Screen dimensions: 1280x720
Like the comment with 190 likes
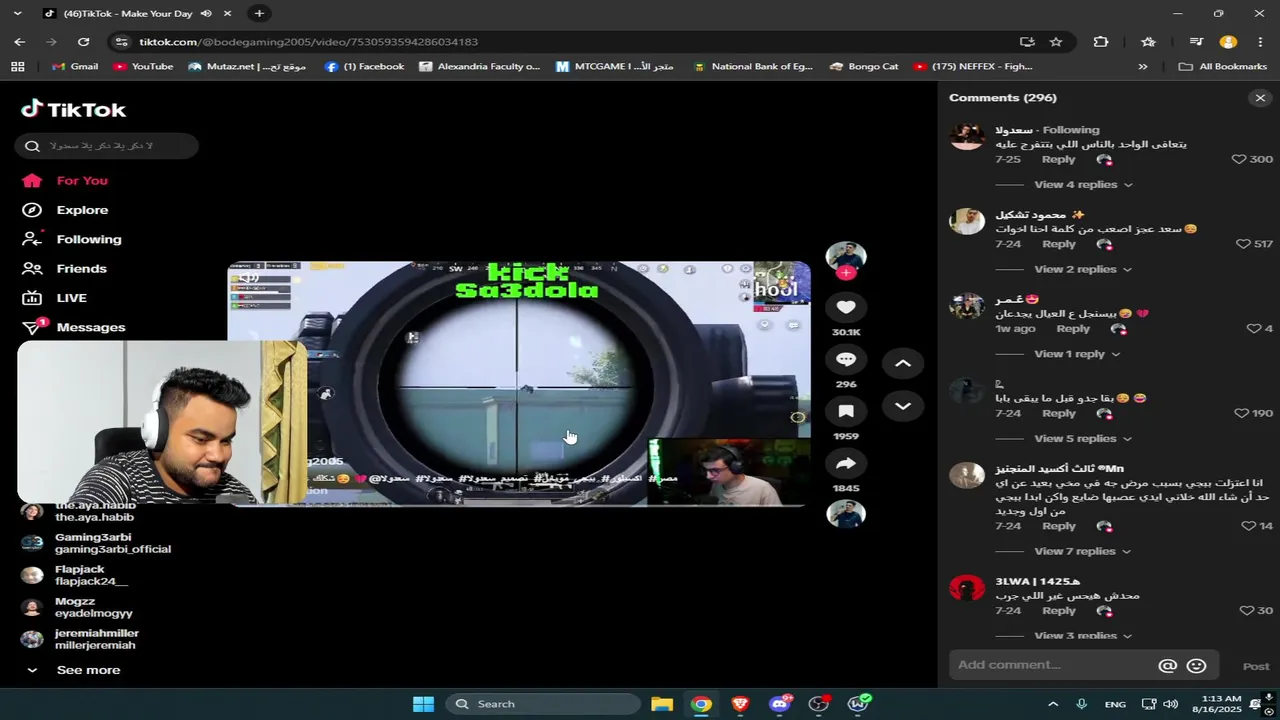[1241, 413]
